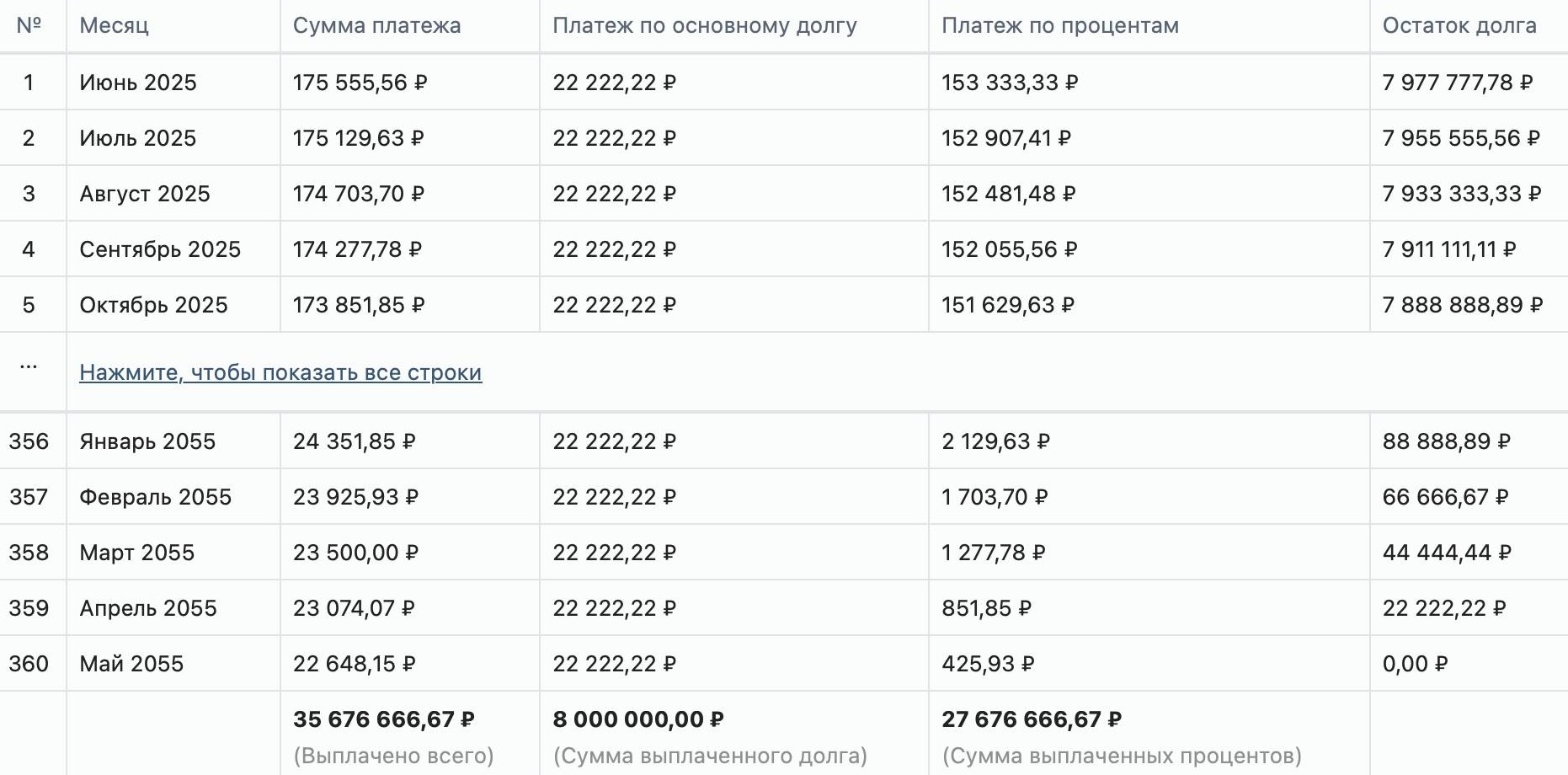
Task: Select remaining debt 0,00 ₽
Action: point(1415,664)
